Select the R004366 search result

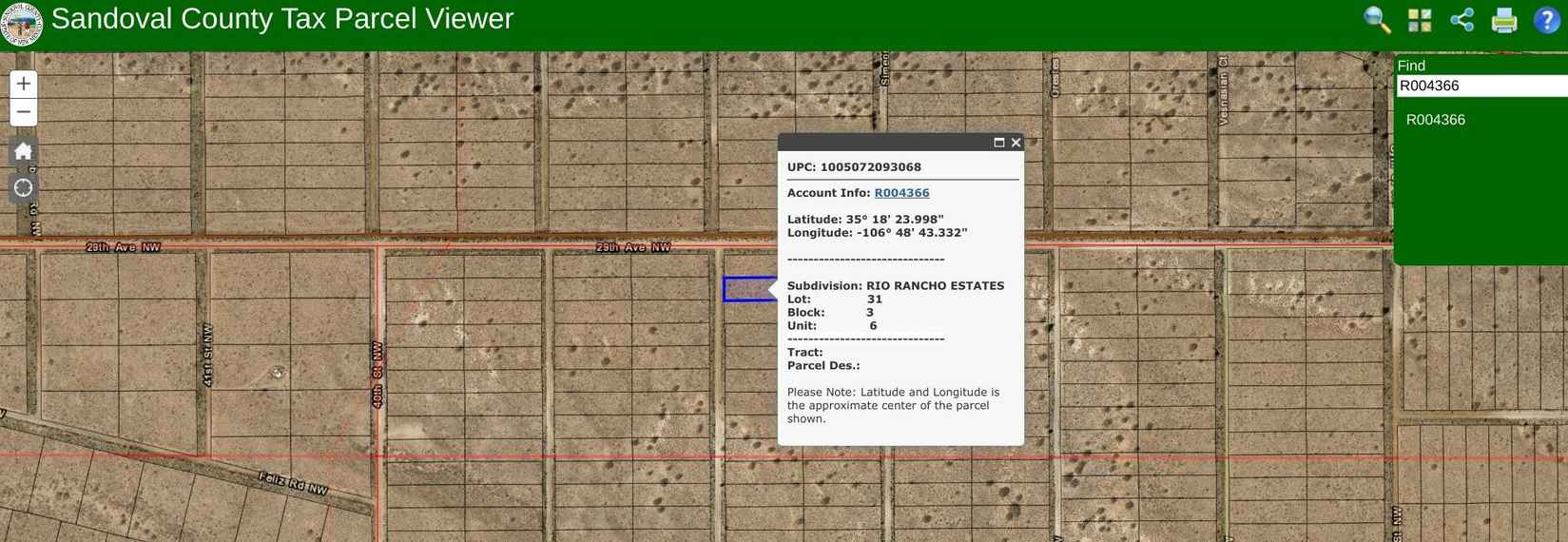1435,120
